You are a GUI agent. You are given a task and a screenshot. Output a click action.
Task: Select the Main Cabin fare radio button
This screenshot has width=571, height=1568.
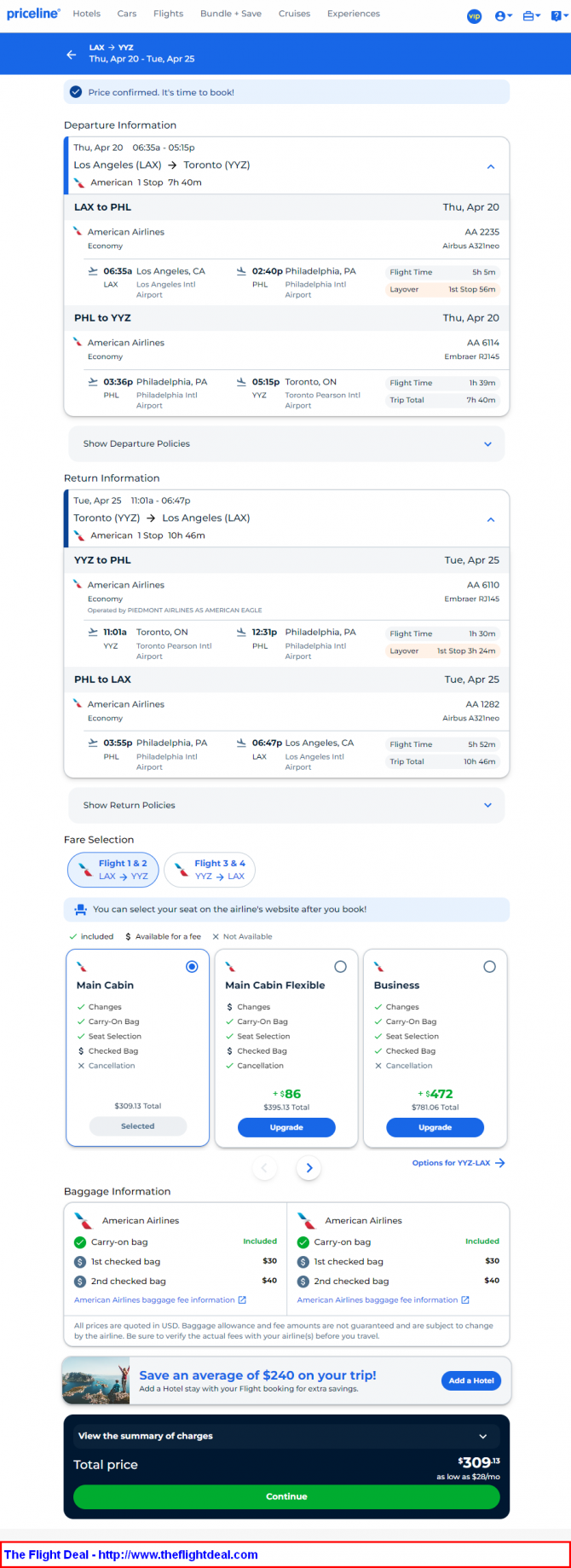tap(192, 966)
